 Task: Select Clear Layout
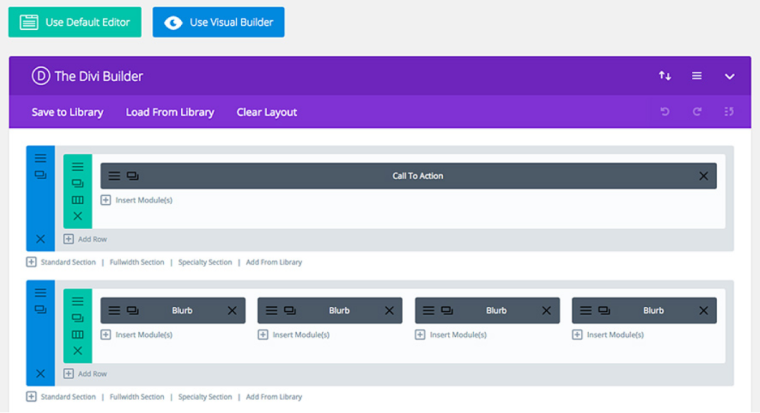(x=267, y=112)
